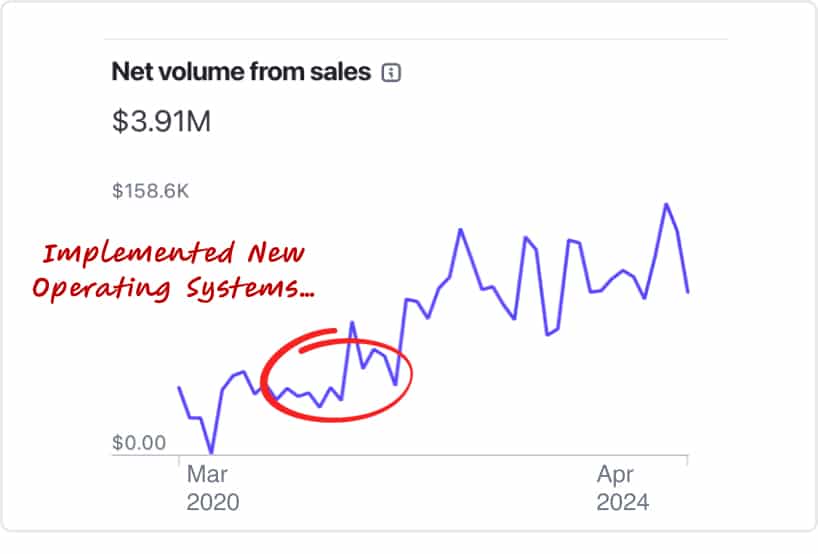Click the highest peak of the line chart
Screen dimensions: 818x554
[666, 204]
